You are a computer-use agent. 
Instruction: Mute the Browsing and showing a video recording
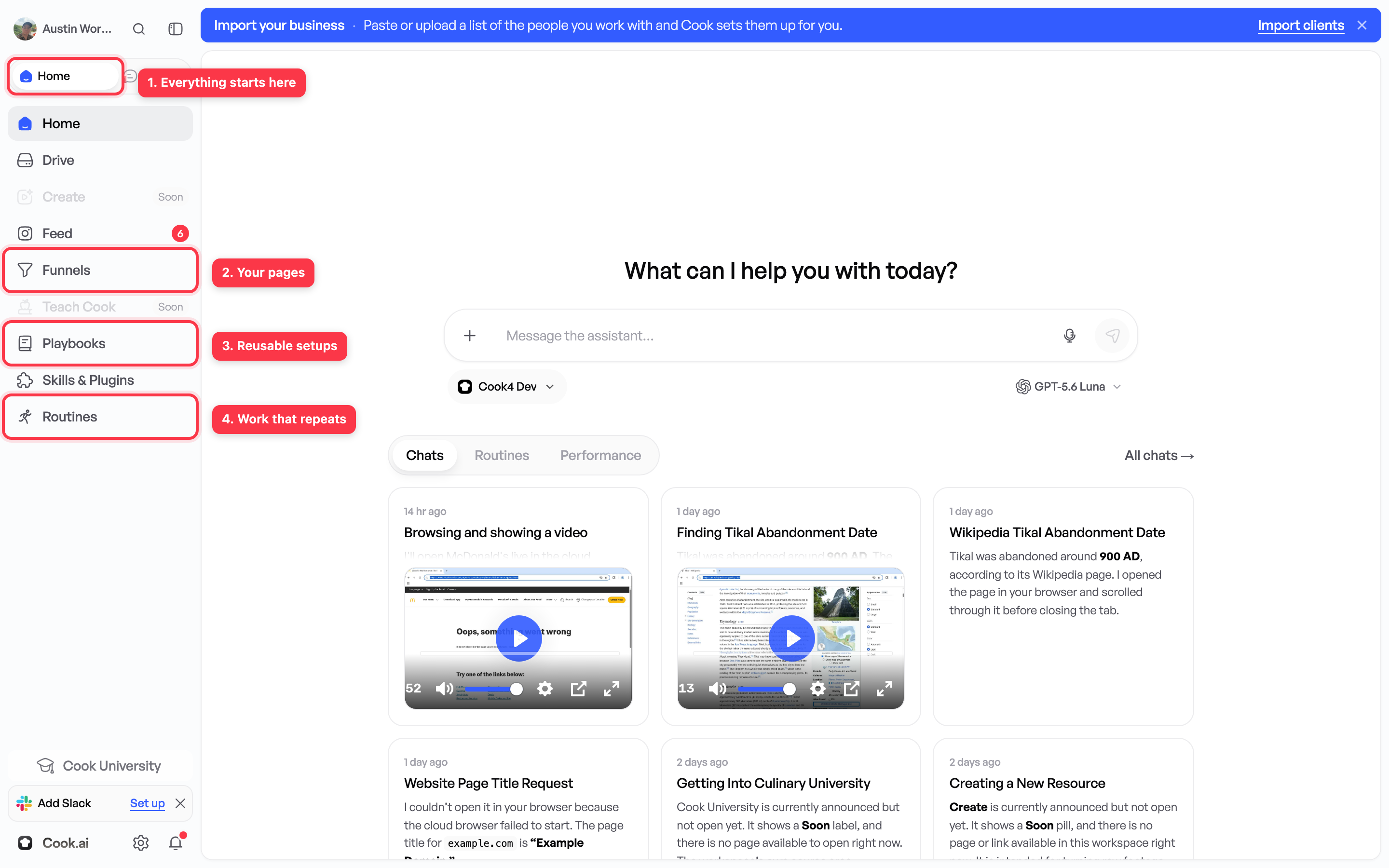(444, 688)
